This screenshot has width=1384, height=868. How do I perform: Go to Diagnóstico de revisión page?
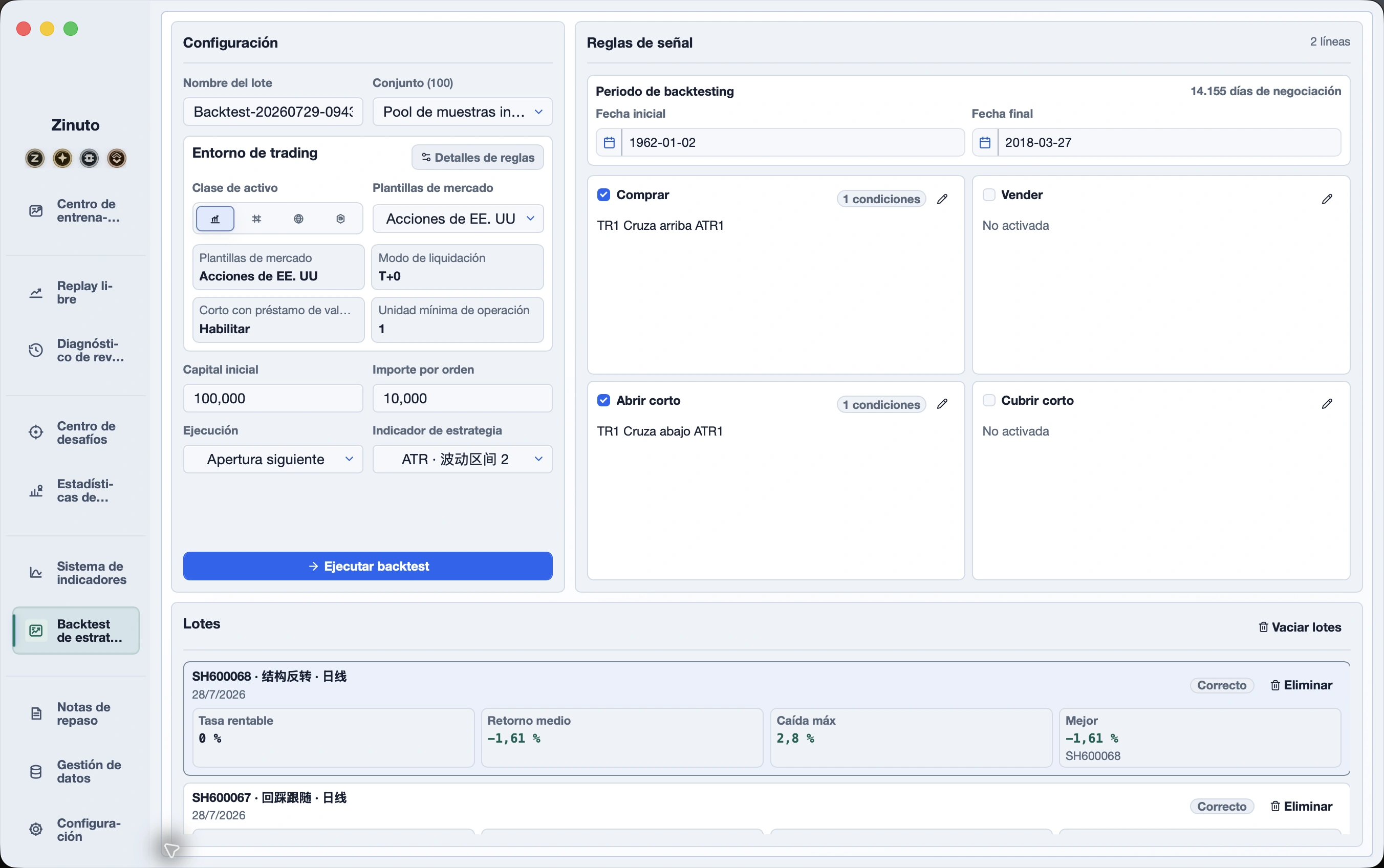pyautogui.click(x=76, y=350)
